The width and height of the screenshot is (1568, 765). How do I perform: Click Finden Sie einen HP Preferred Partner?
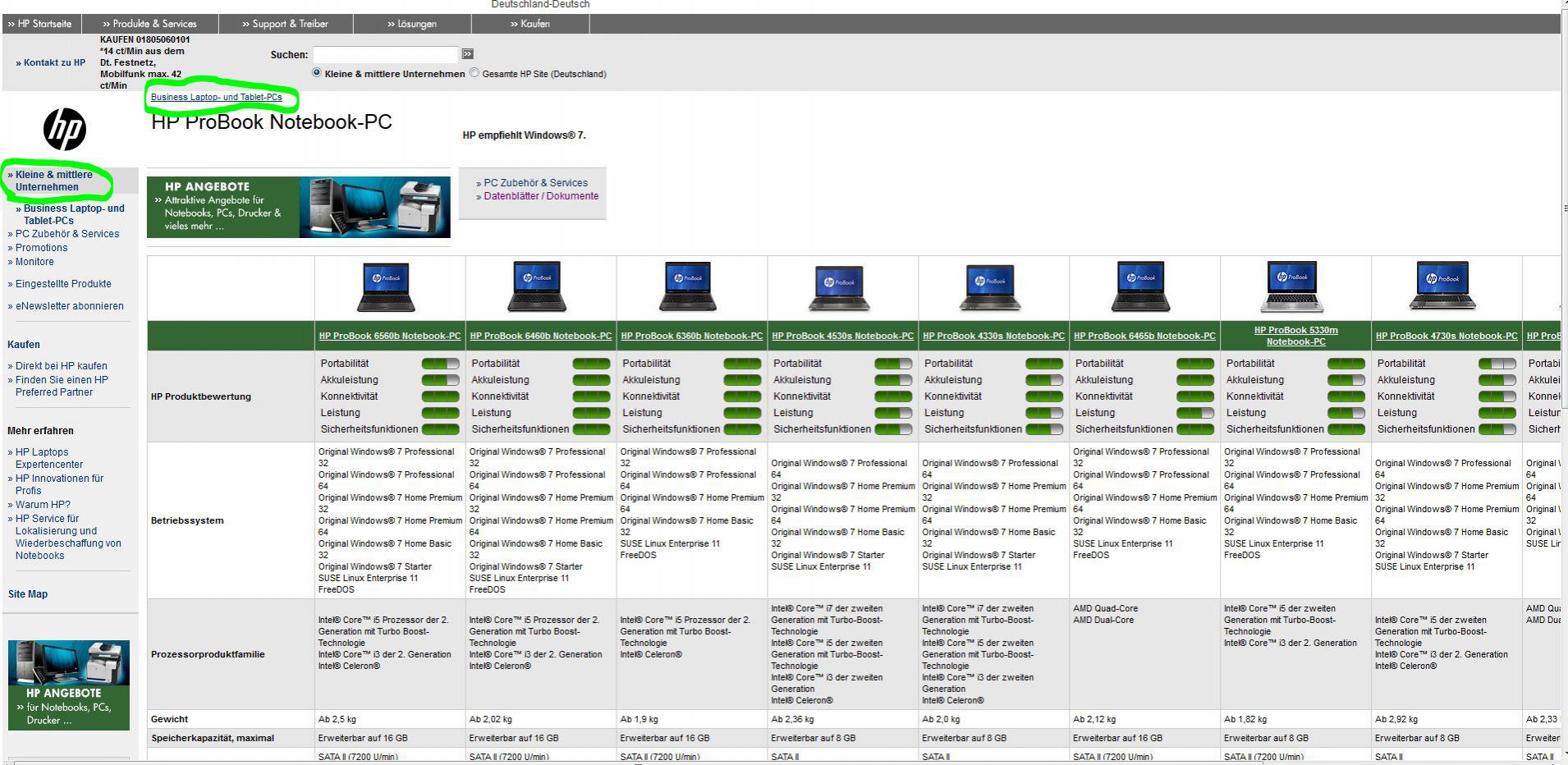click(x=58, y=386)
